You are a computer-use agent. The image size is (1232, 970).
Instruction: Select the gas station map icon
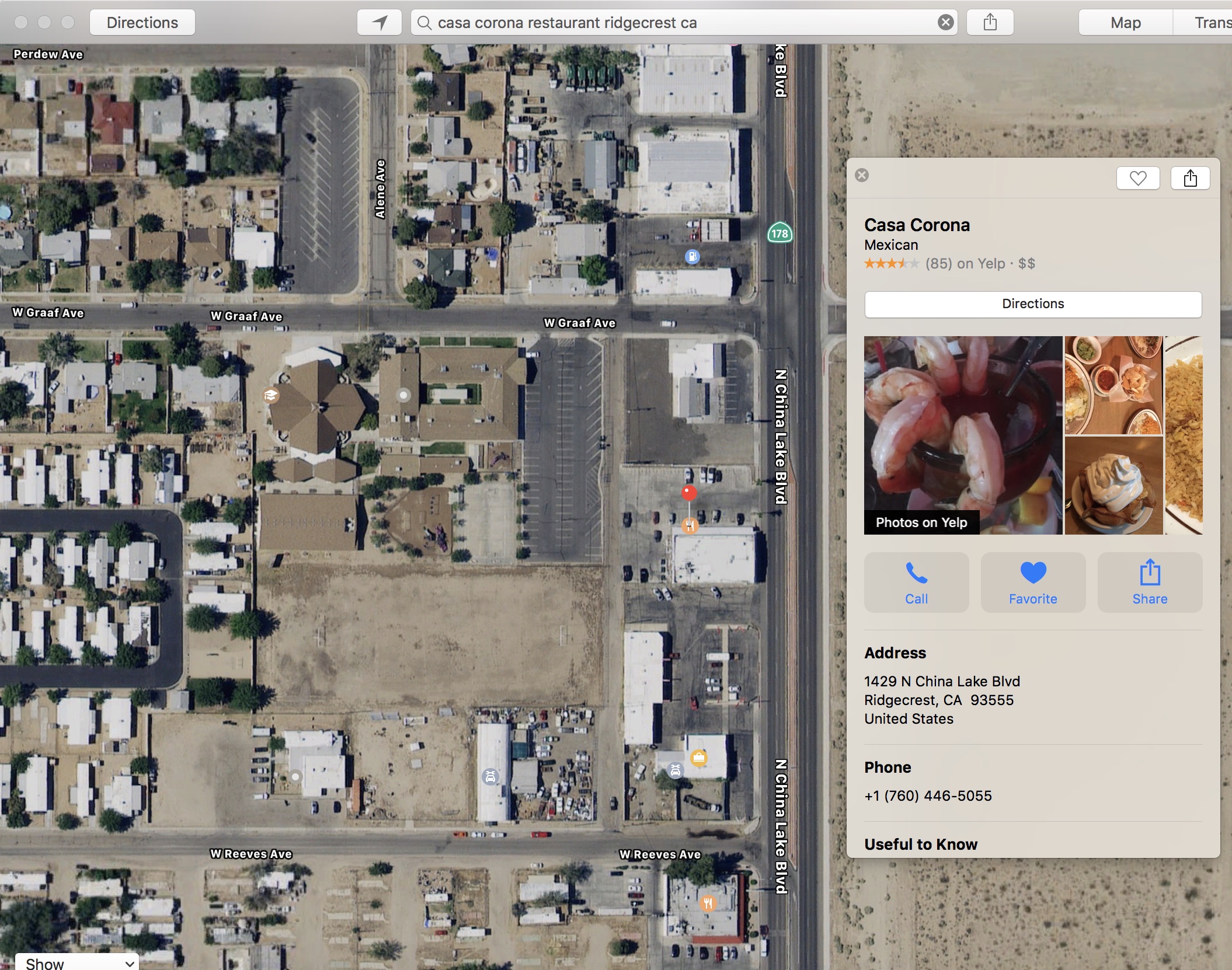click(x=692, y=256)
